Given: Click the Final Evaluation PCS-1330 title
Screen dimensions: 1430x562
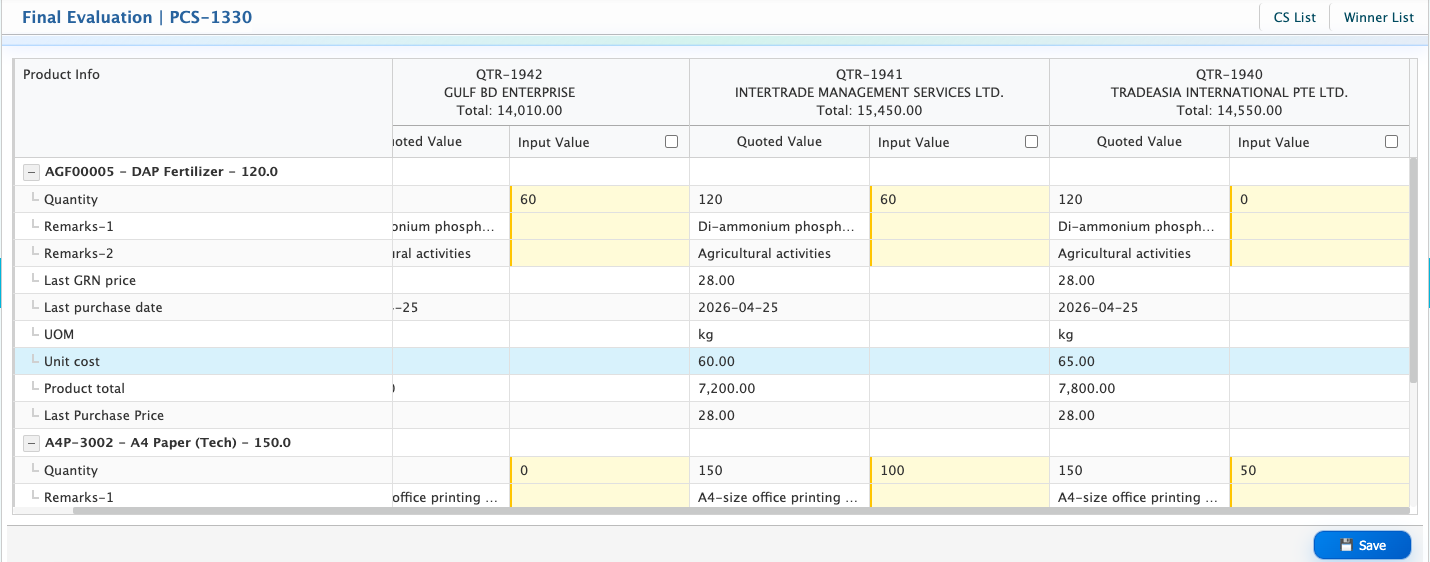Looking at the screenshot, I should [137, 17].
